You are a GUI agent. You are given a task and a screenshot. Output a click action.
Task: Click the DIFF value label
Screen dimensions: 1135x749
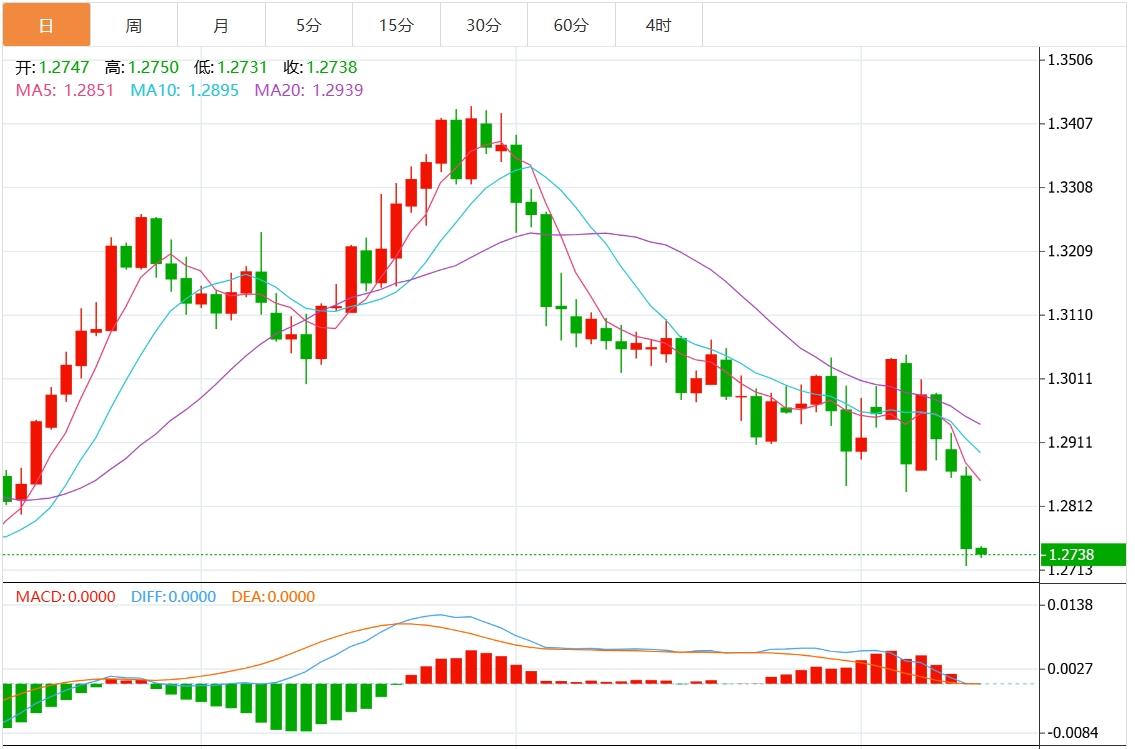[x=173, y=597]
